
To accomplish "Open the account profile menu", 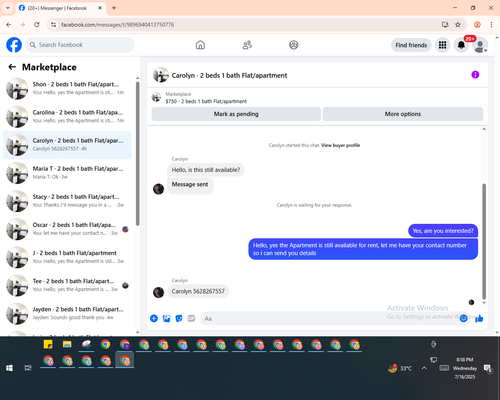I will click(480, 45).
